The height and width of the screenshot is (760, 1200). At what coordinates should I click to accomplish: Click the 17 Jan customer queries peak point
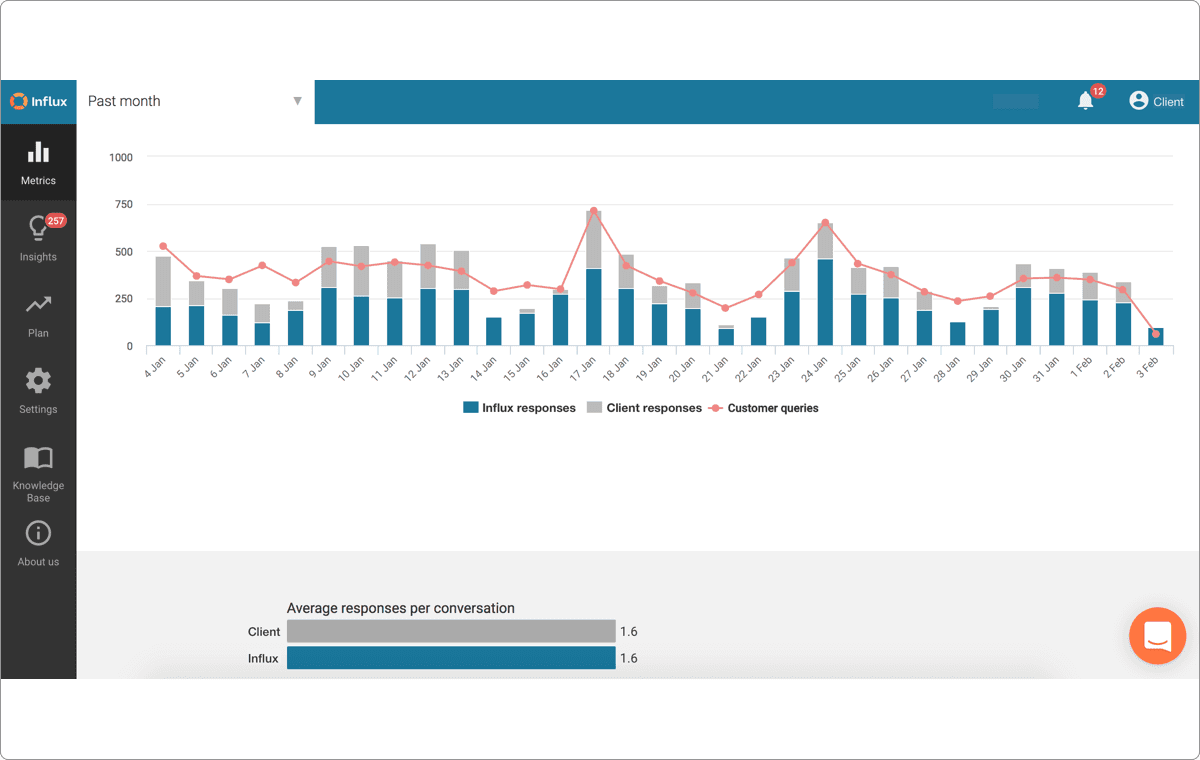coord(594,211)
